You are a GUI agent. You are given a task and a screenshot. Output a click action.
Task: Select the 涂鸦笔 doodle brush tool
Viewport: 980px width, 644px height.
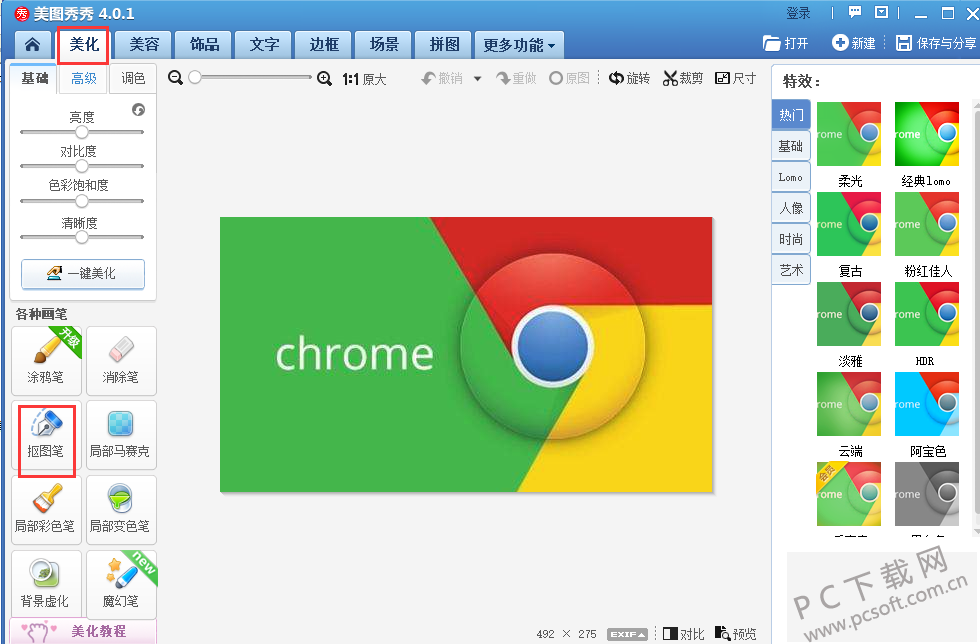coord(46,361)
